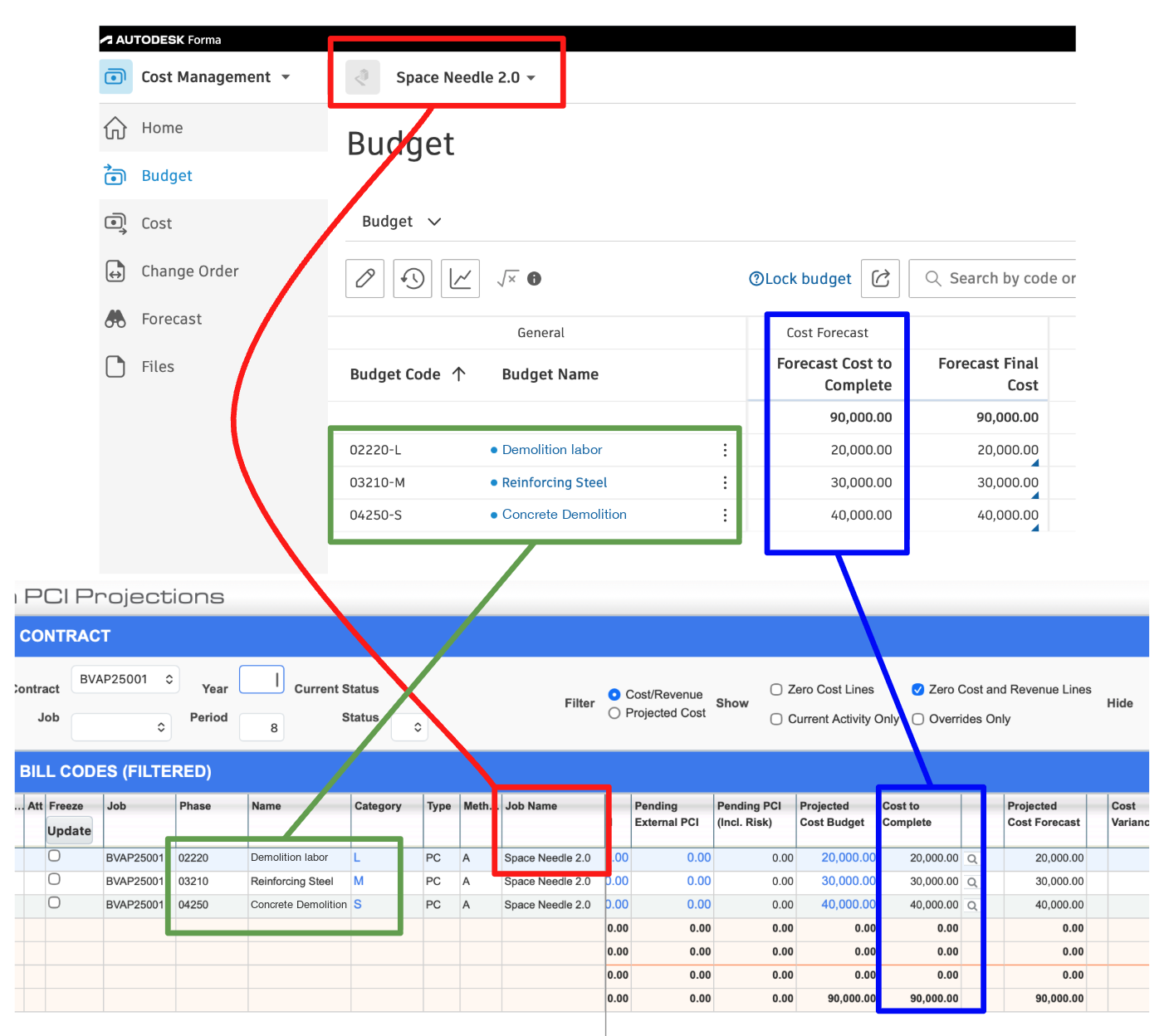Click the sort arrow next to Budget Code
The image size is (1169, 1036).
(x=459, y=374)
